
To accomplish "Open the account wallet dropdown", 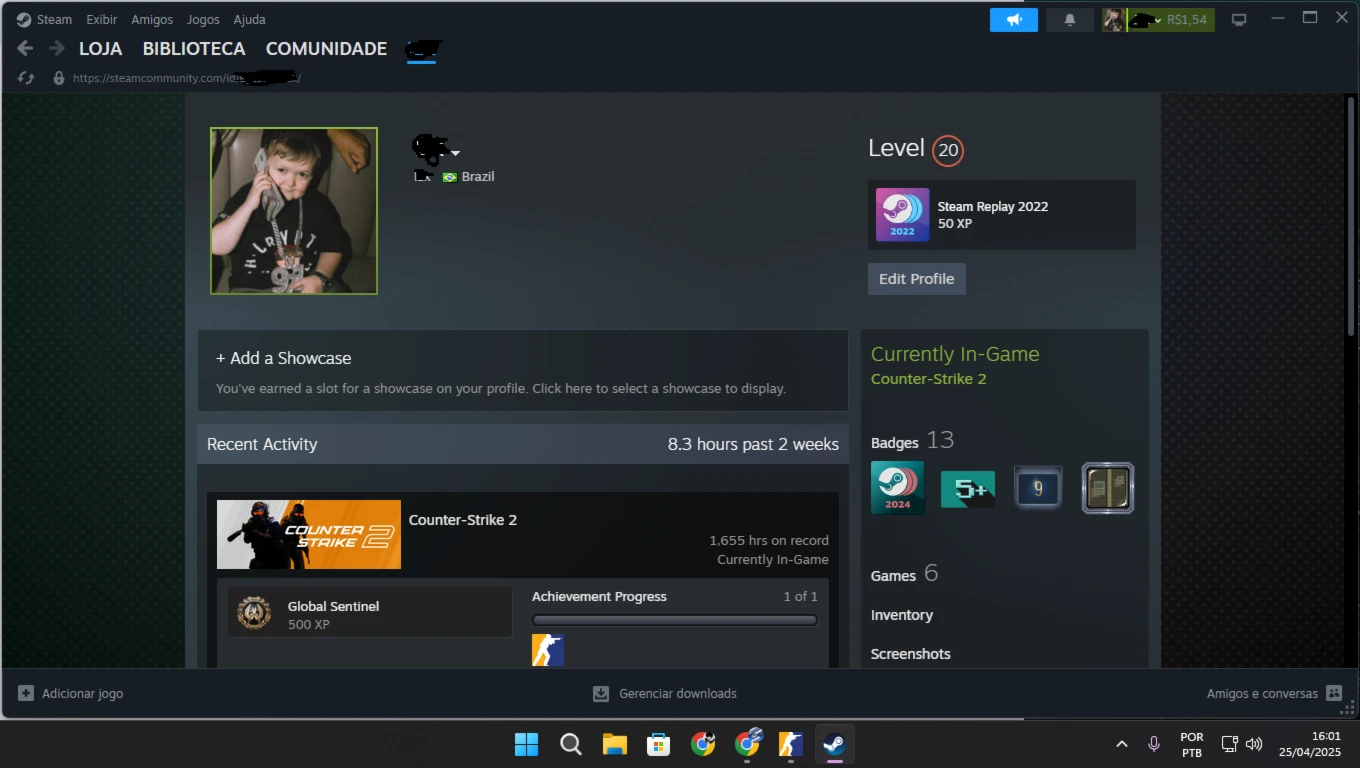I will 1158,20.
